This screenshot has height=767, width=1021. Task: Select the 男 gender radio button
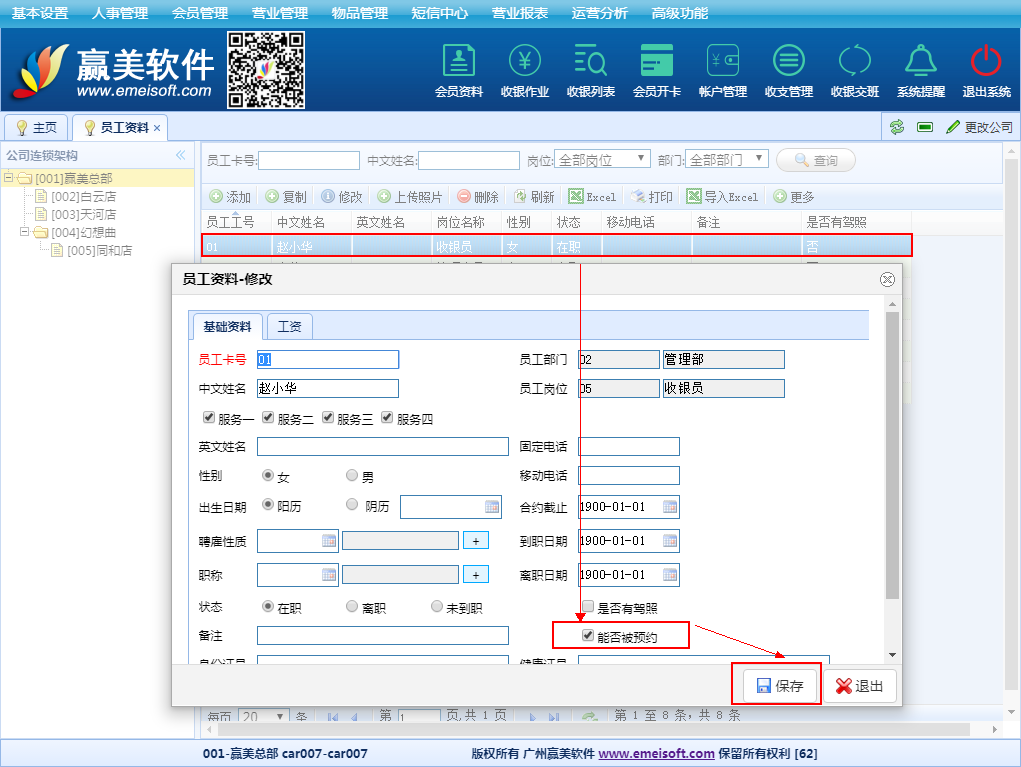[352, 476]
